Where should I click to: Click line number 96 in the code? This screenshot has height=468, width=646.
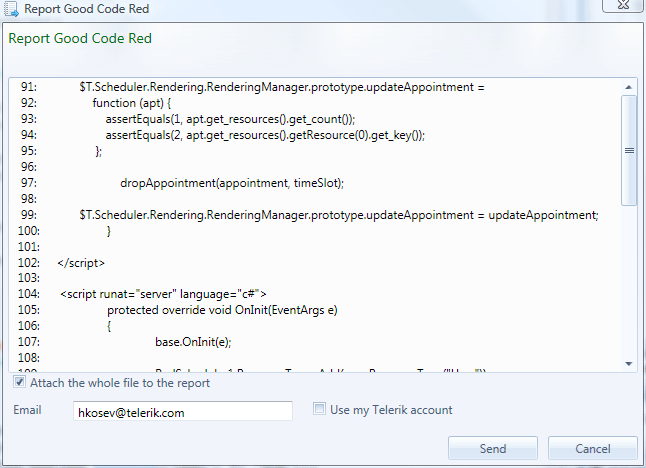[x=28, y=167]
